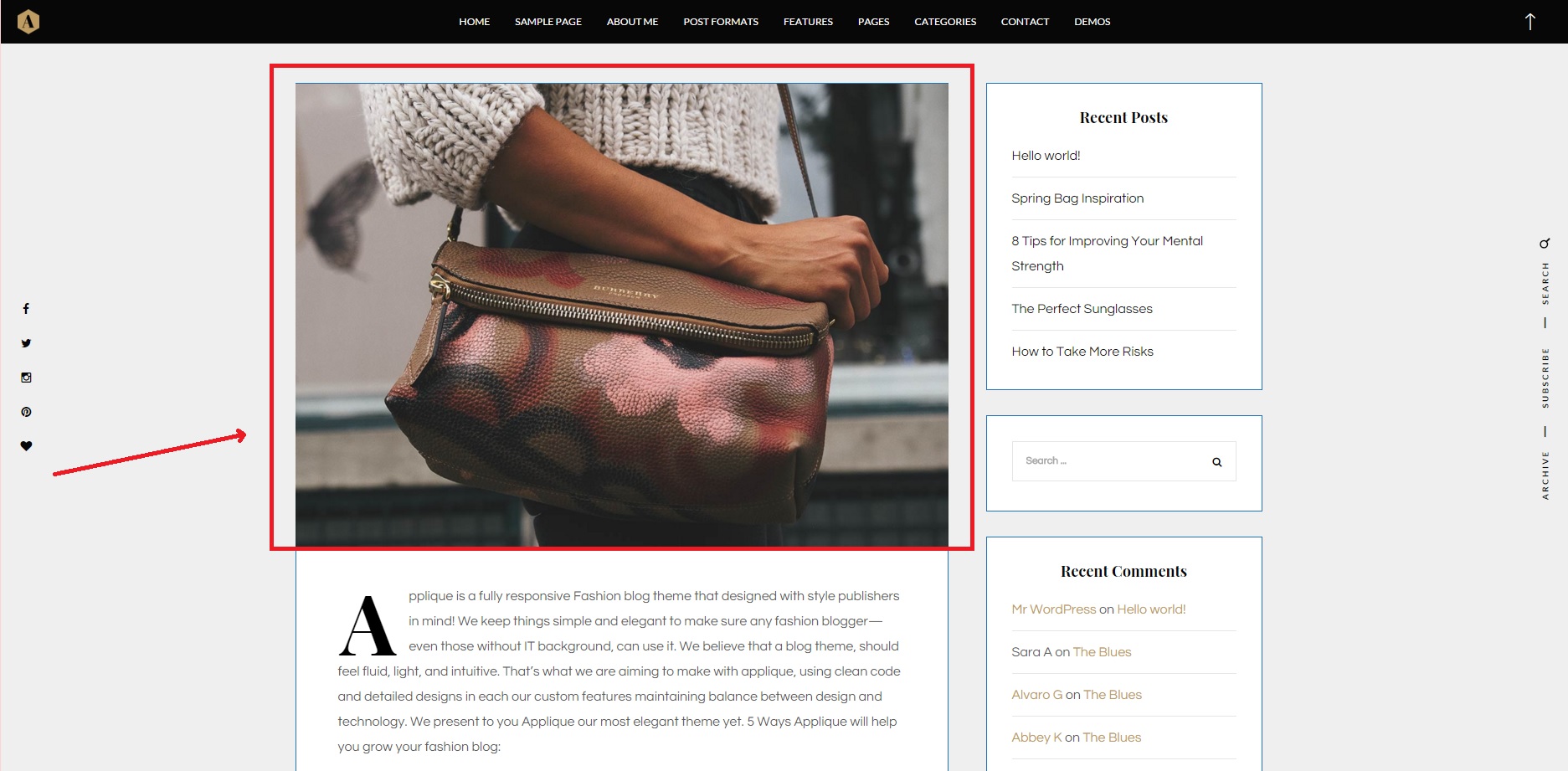Click the scroll-to-top arrow icon

point(1529,22)
